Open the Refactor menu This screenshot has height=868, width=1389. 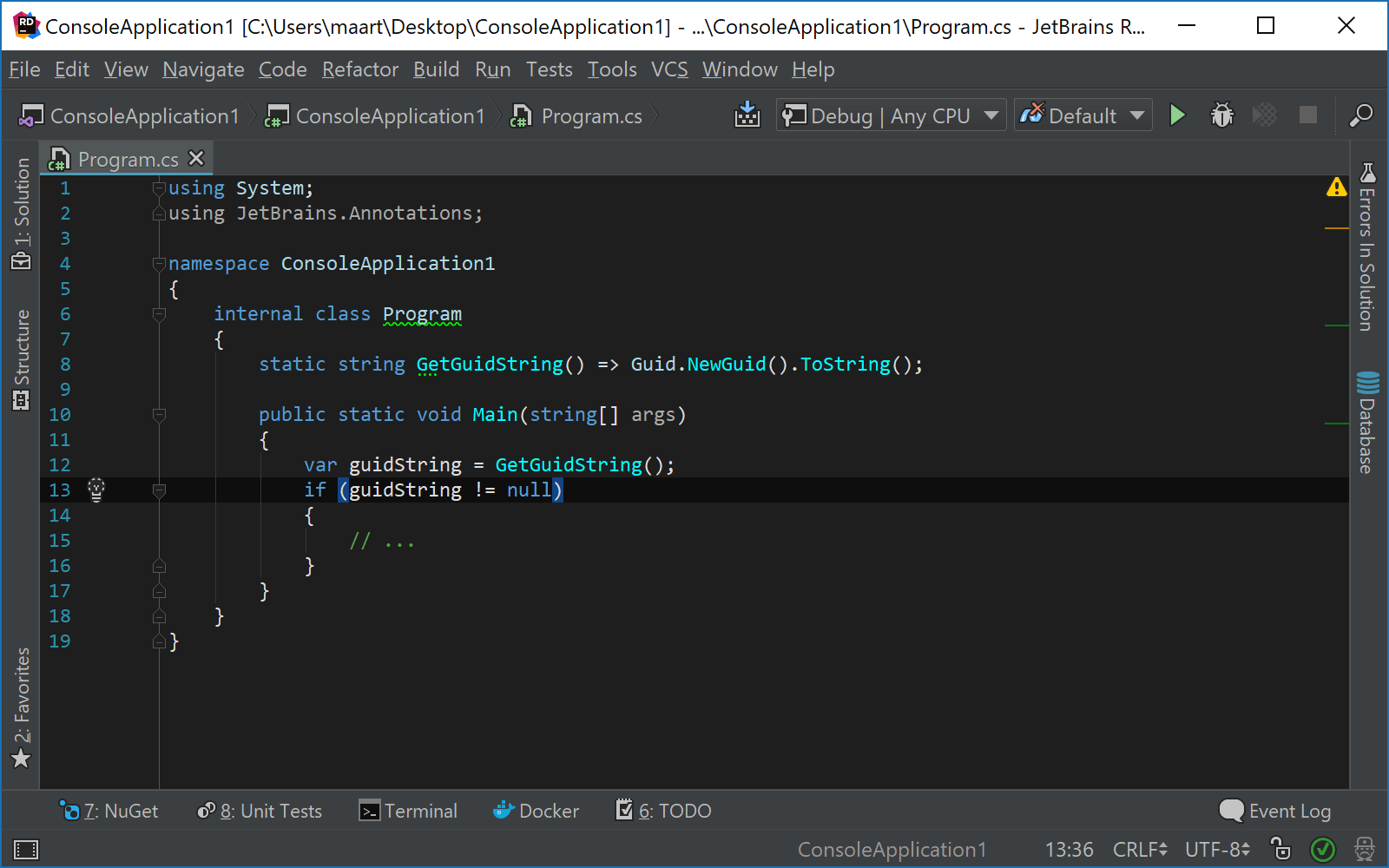coord(359,69)
